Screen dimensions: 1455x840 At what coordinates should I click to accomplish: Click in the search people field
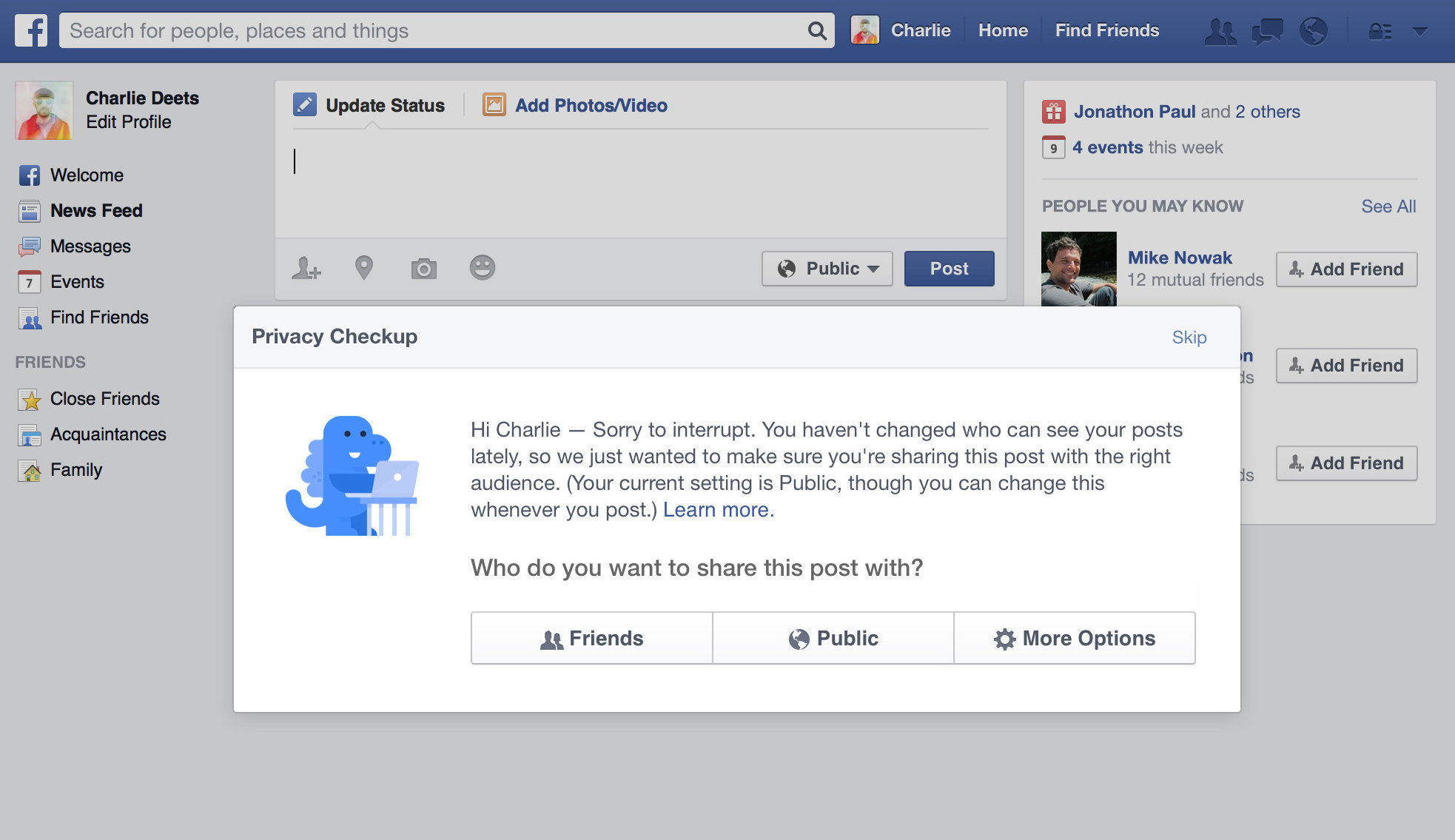point(429,30)
